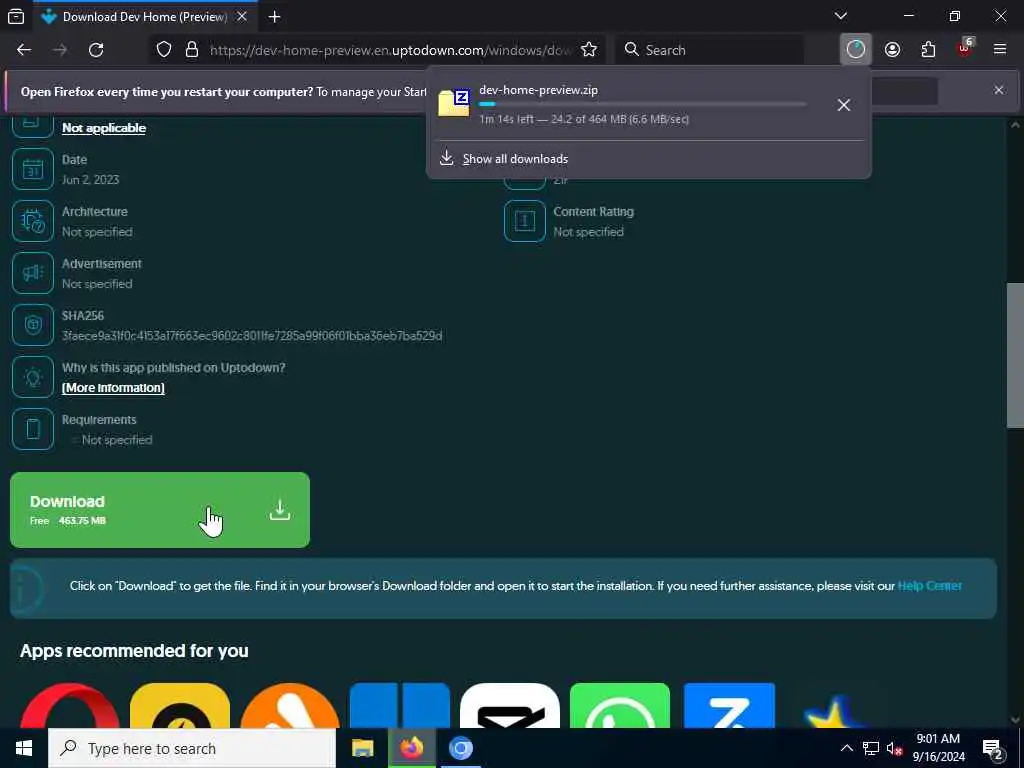
Task: Dismiss the Open Firefox notification bar
Action: 999,90
